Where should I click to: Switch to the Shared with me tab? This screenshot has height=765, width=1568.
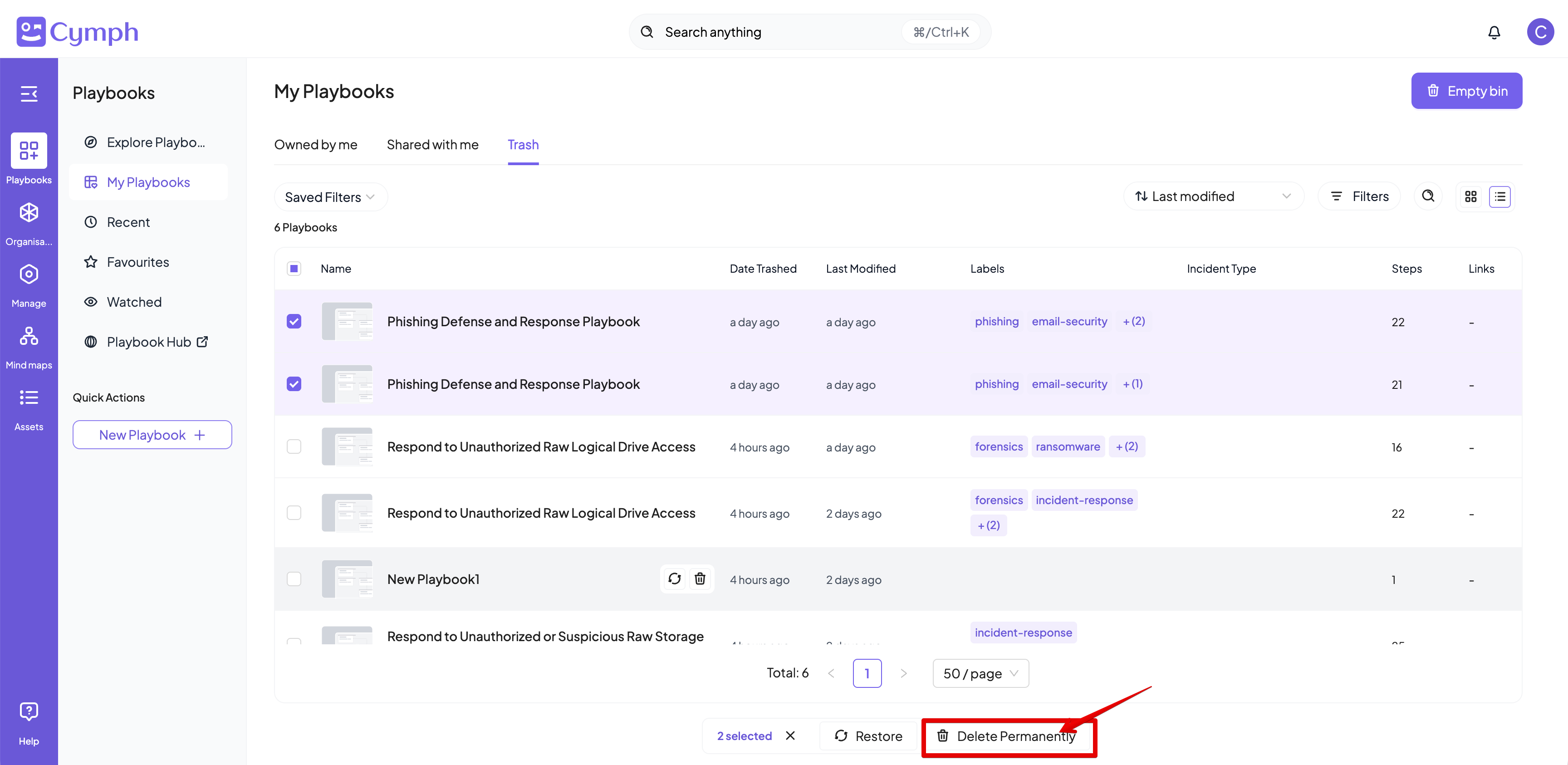[432, 145]
